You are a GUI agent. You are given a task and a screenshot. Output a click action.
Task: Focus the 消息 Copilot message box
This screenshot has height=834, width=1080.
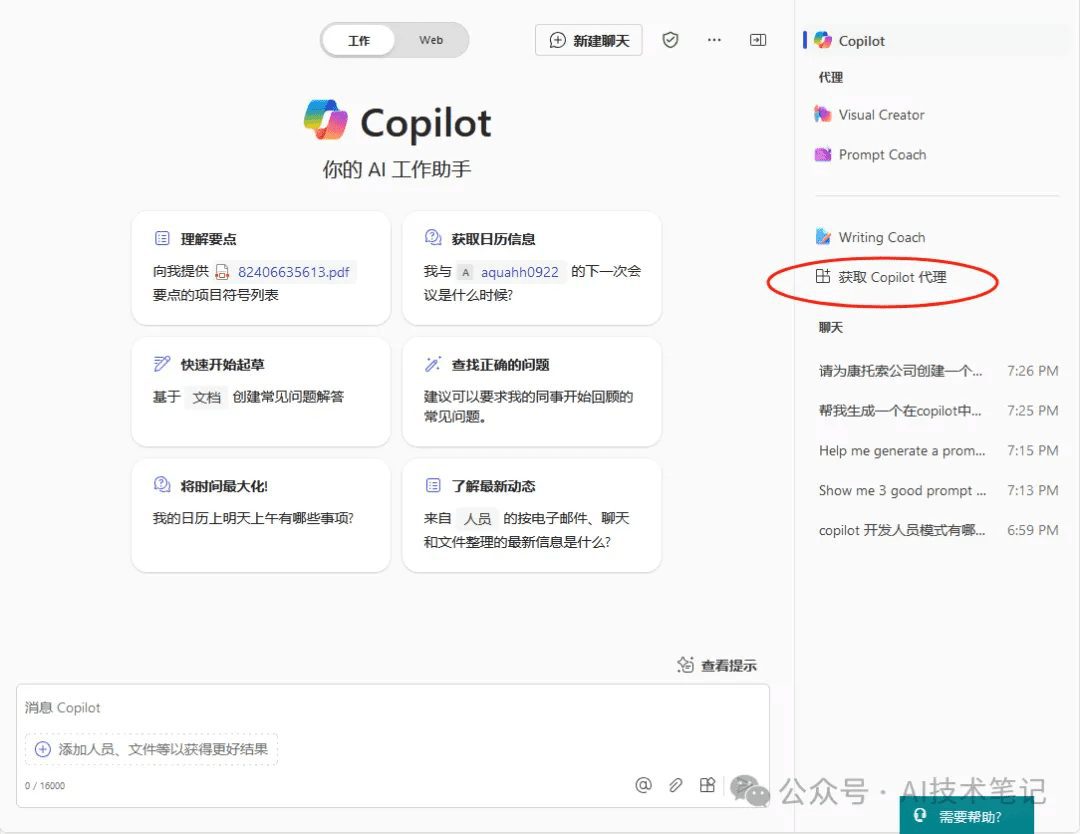(393, 708)
